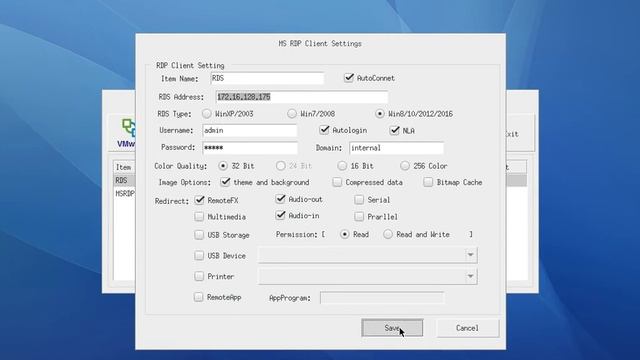Choose 16 Bit color quality
The image size is (640, 360).
342,166
